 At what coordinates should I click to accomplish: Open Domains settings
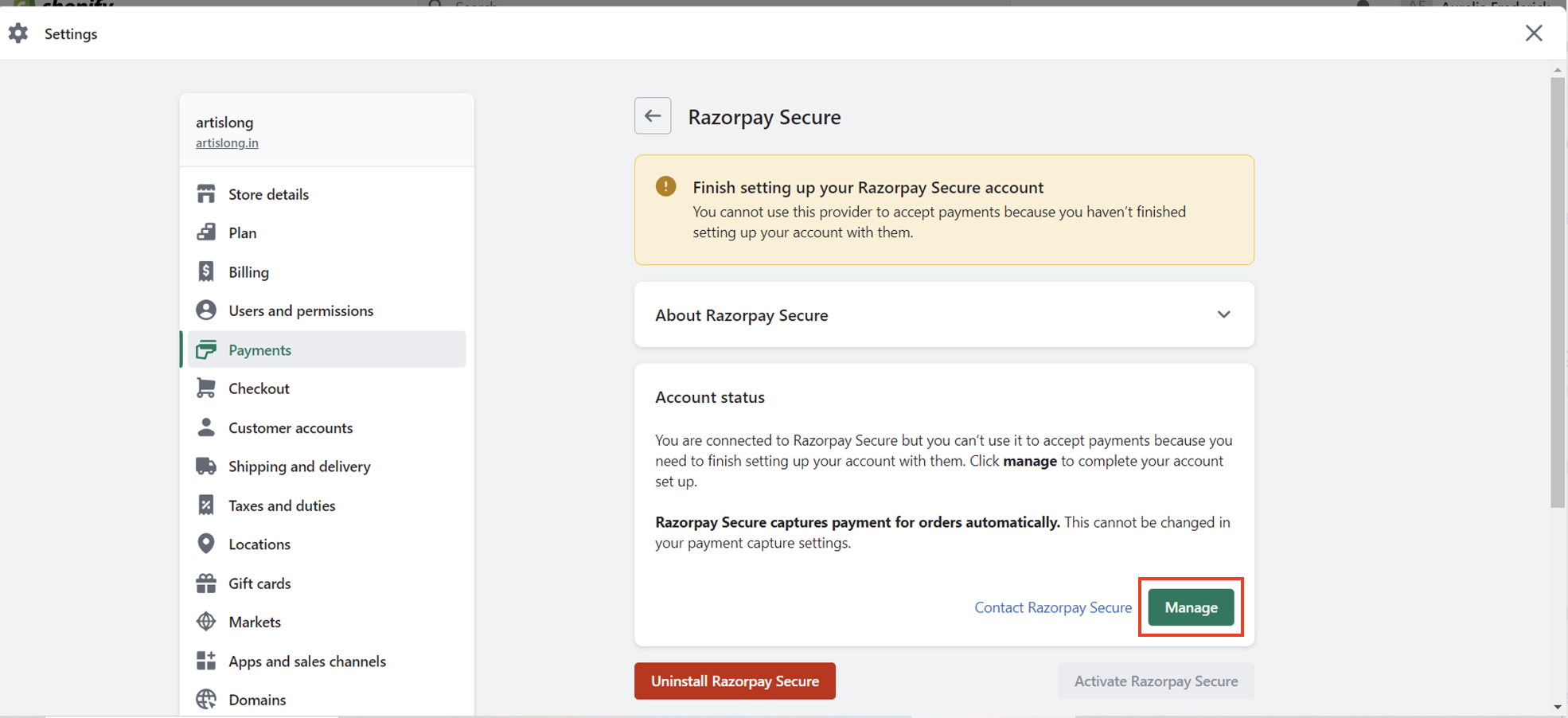pos(325,699)
